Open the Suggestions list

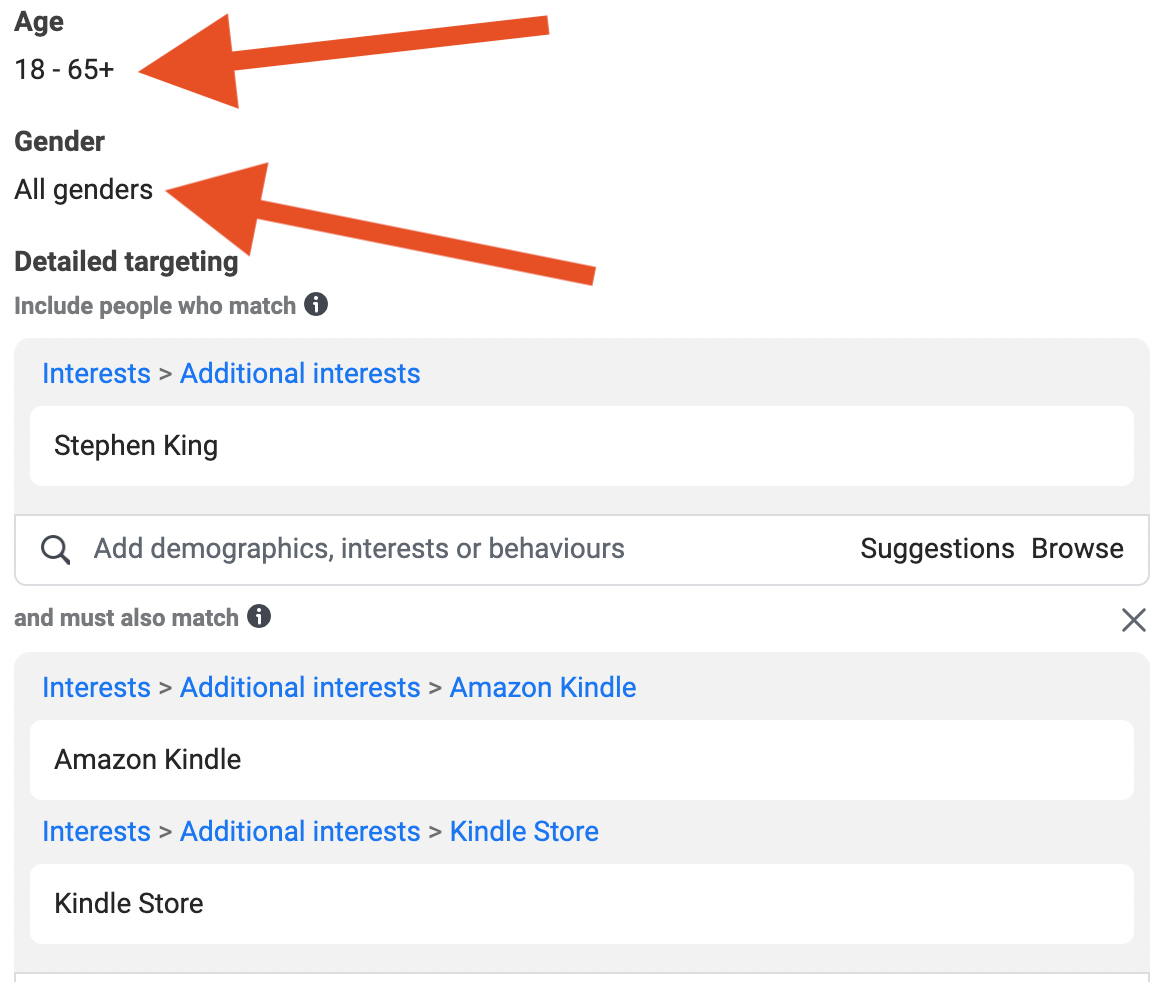937,549
